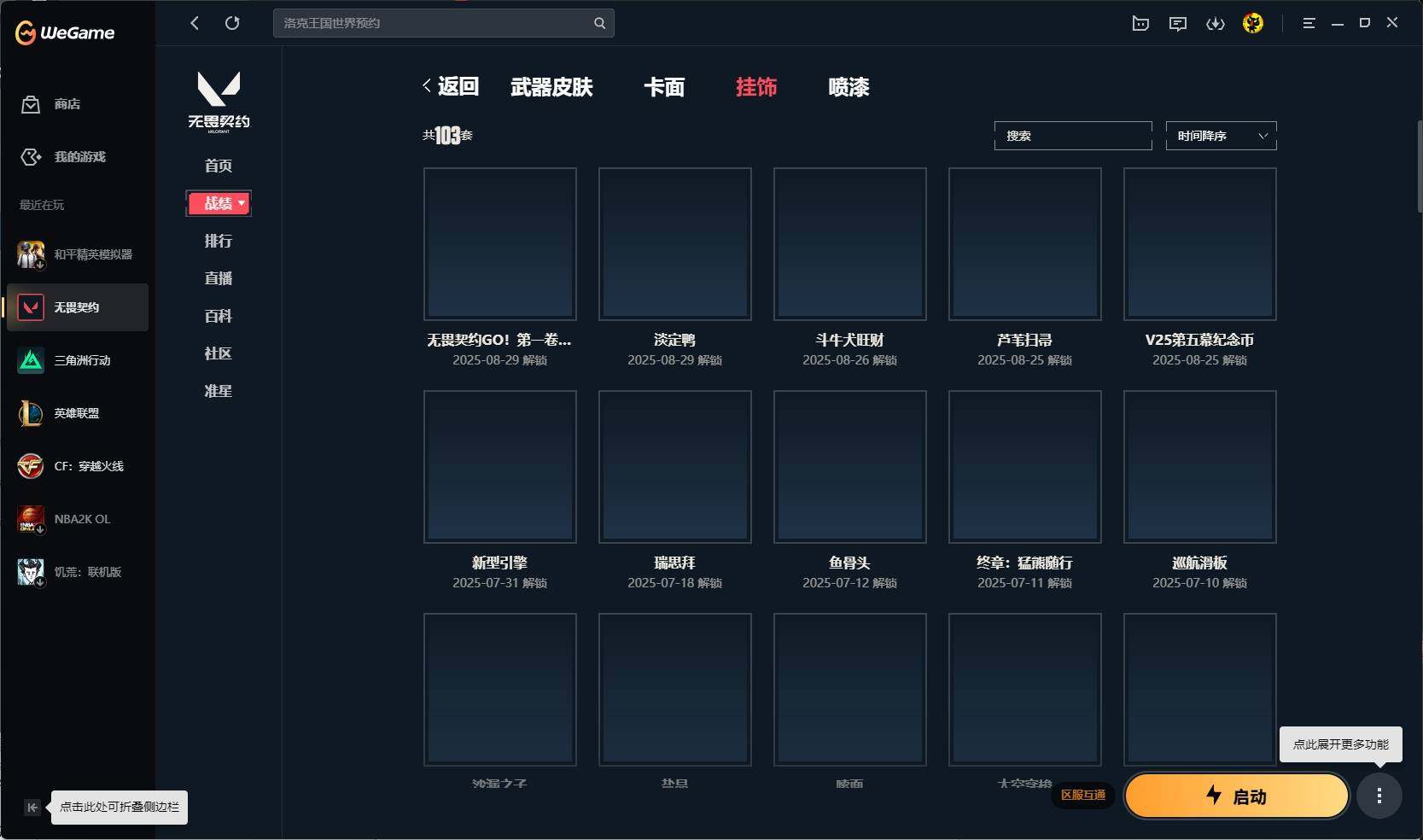Open the 排行 menu item
Viewport: 1423px width, 840px height.
[219, 241]
